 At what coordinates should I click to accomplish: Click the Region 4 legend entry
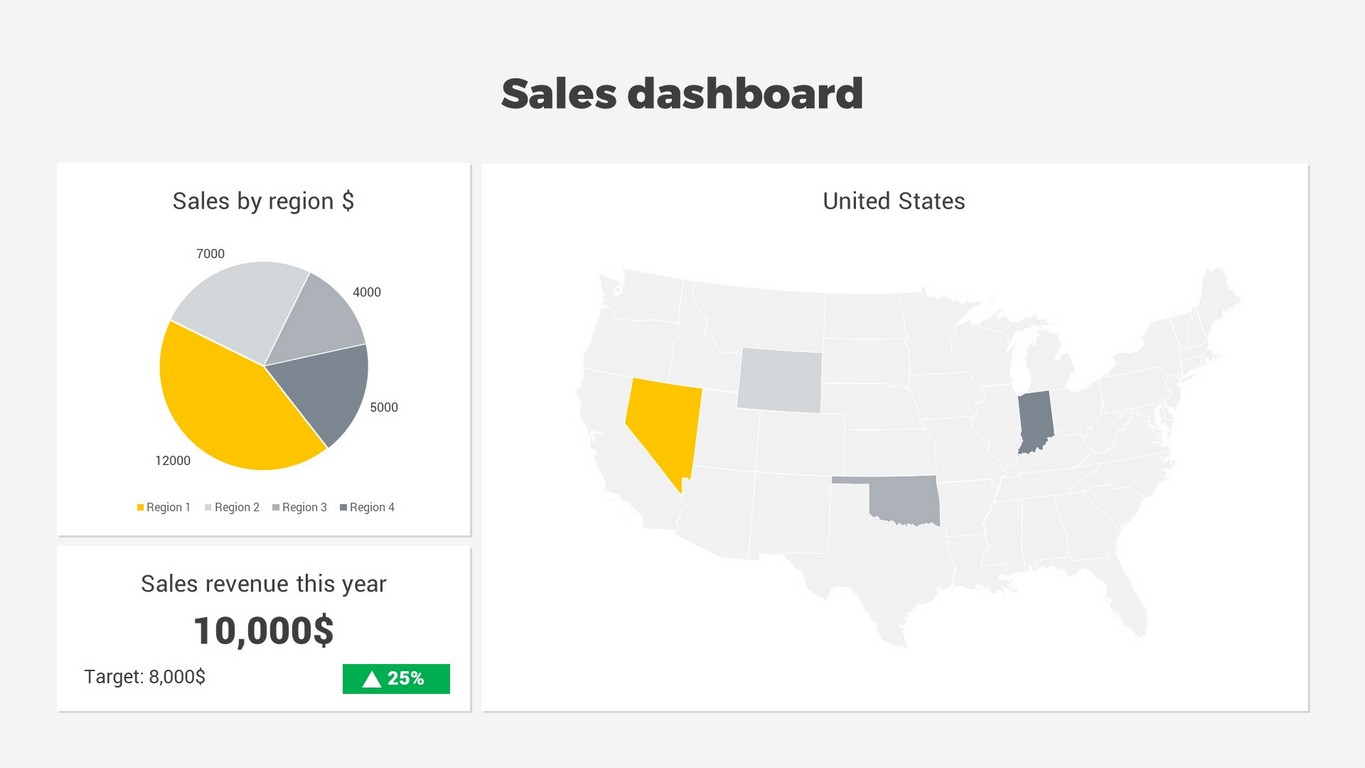[367, 508]
